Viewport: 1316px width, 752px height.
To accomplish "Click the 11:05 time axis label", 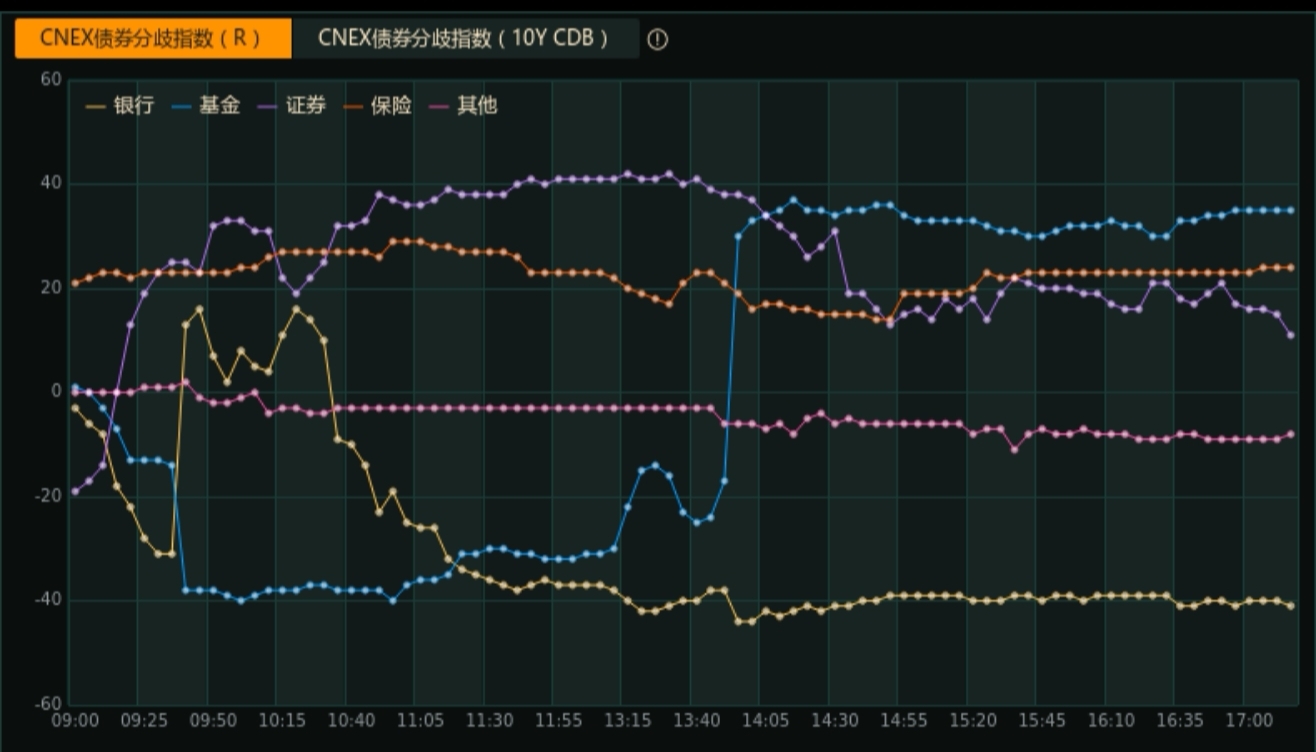I will 420,720.
